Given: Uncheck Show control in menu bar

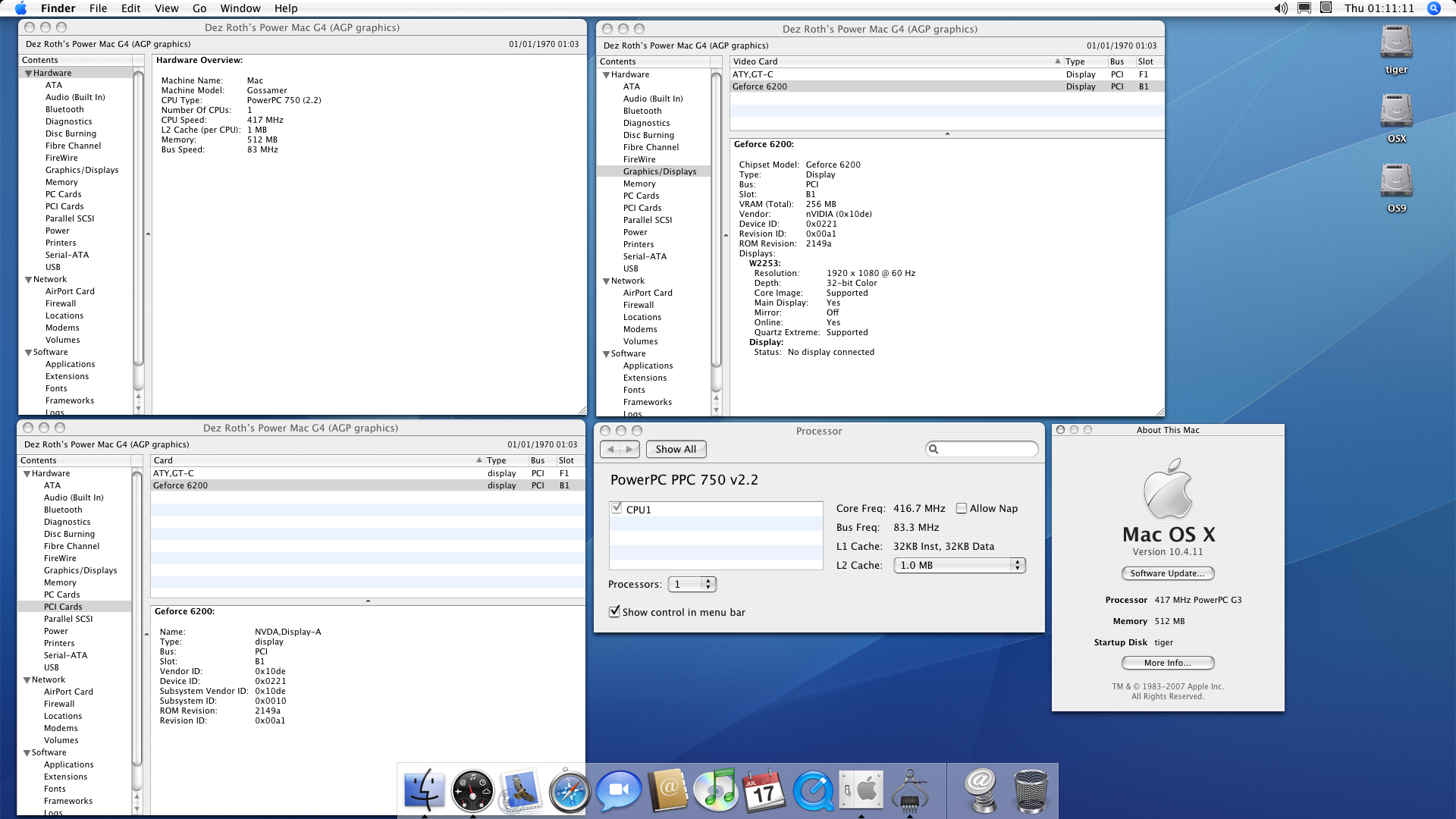Looking at the screenshot, I should pos(614,612).
